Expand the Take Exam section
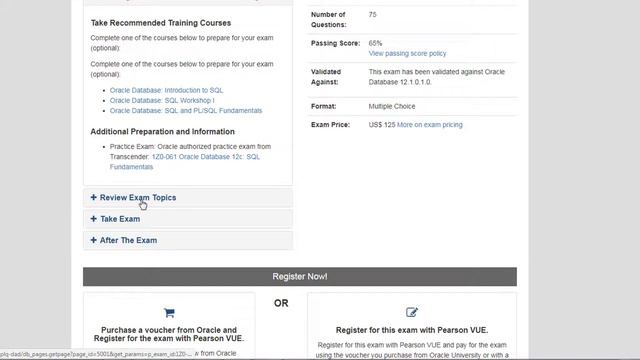Image resolution: width=640 pixels, height=360 pixels. [x=188, y=219]
